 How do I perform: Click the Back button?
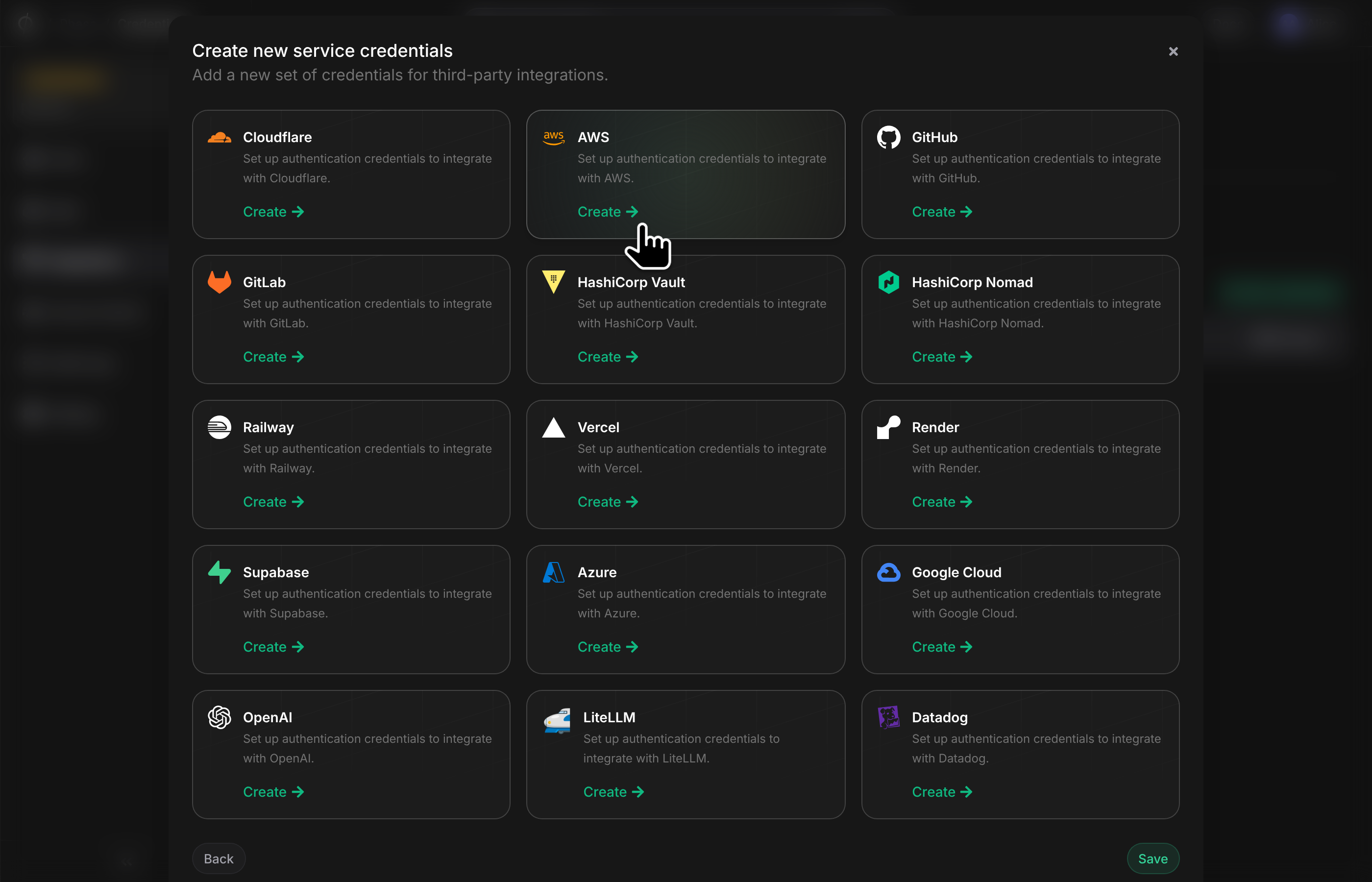click(219, 858)
